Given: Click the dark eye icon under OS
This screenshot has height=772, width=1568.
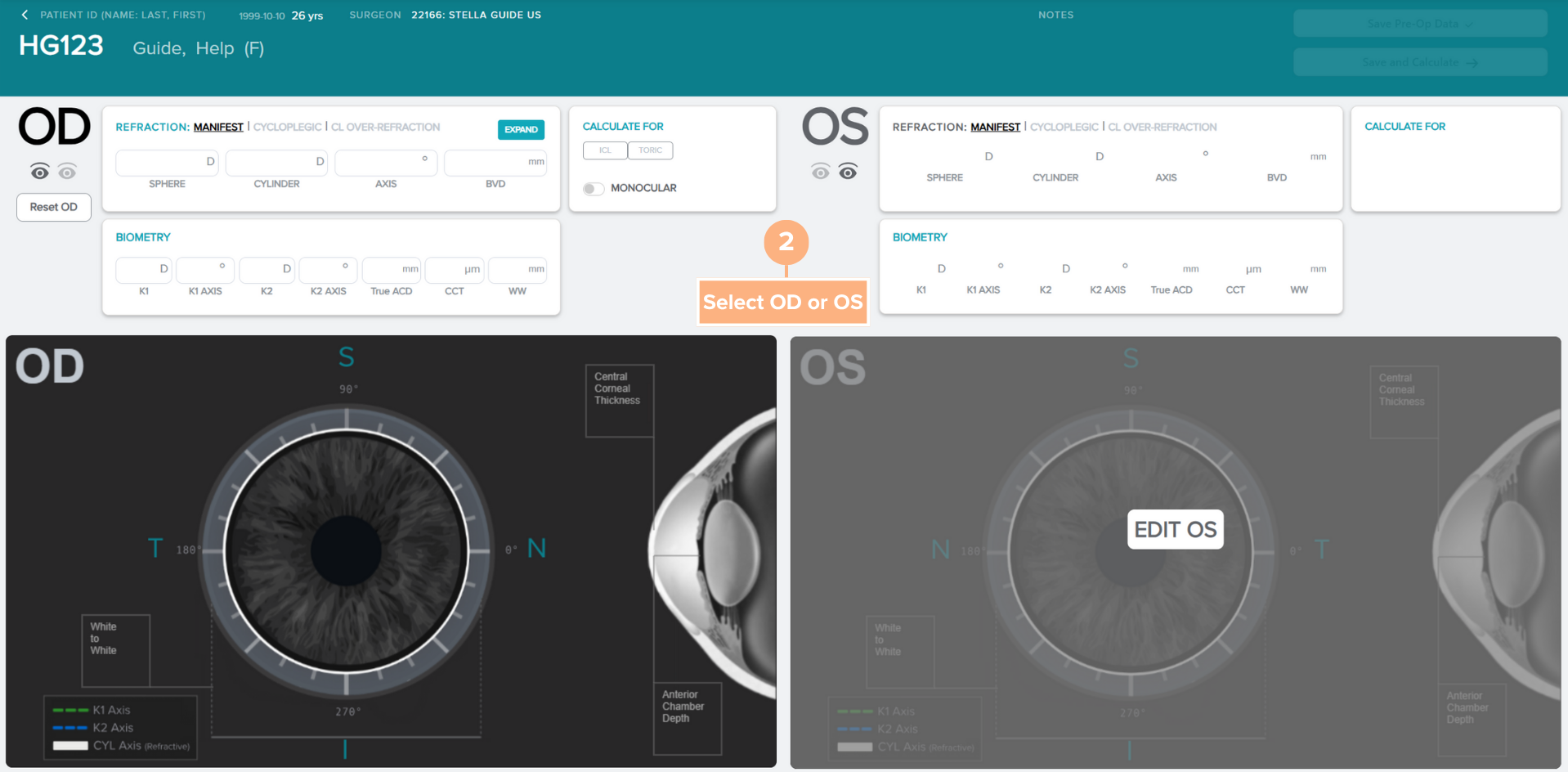Looking at the screenshot, I should point(848,171).
